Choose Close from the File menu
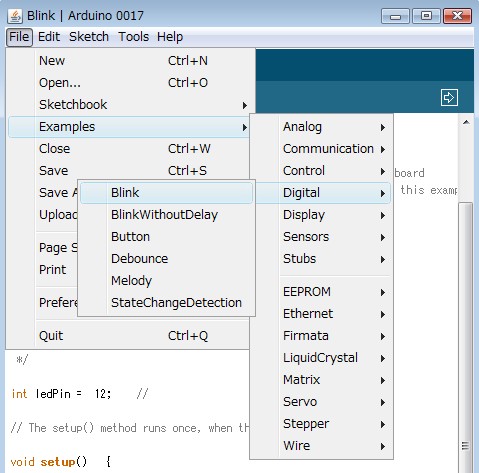 tap(129, 149)
